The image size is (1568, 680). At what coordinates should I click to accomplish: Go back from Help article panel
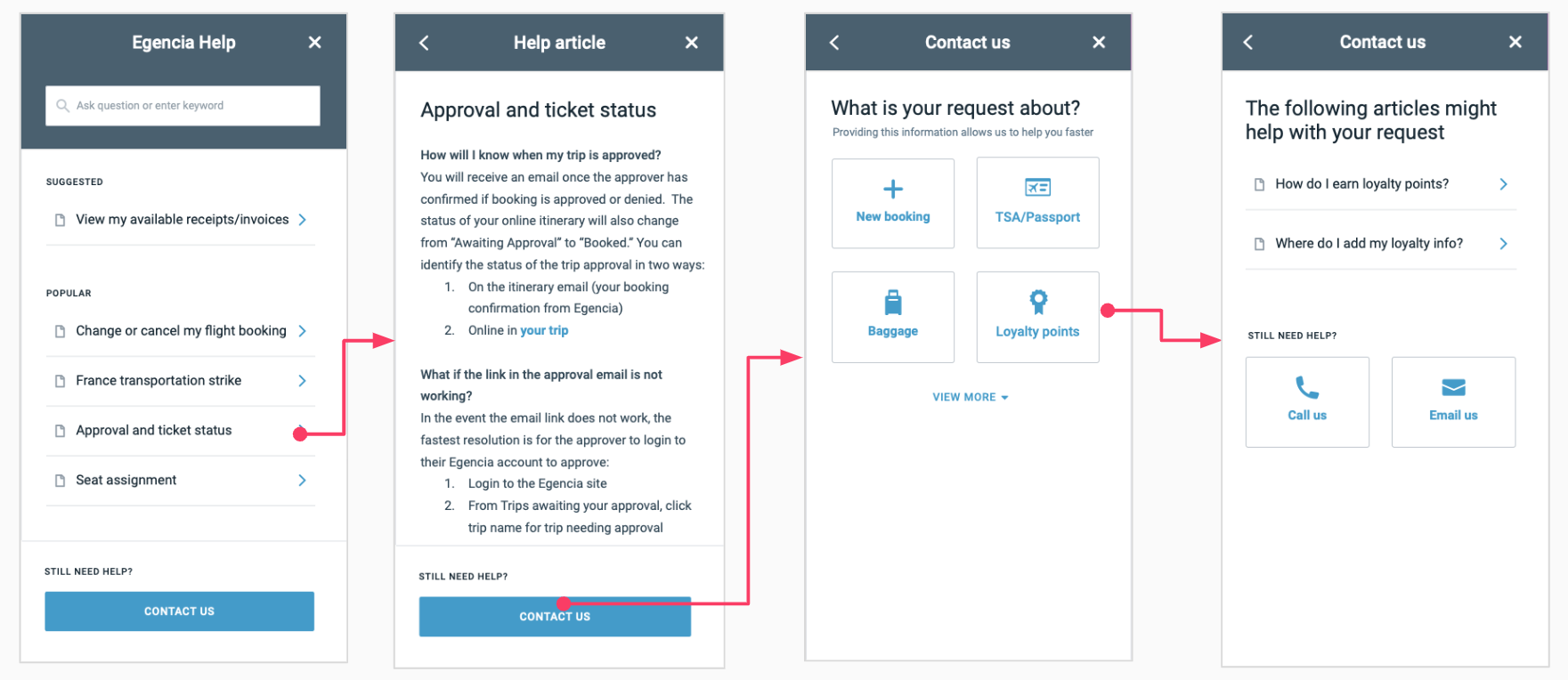click(424, 43)
